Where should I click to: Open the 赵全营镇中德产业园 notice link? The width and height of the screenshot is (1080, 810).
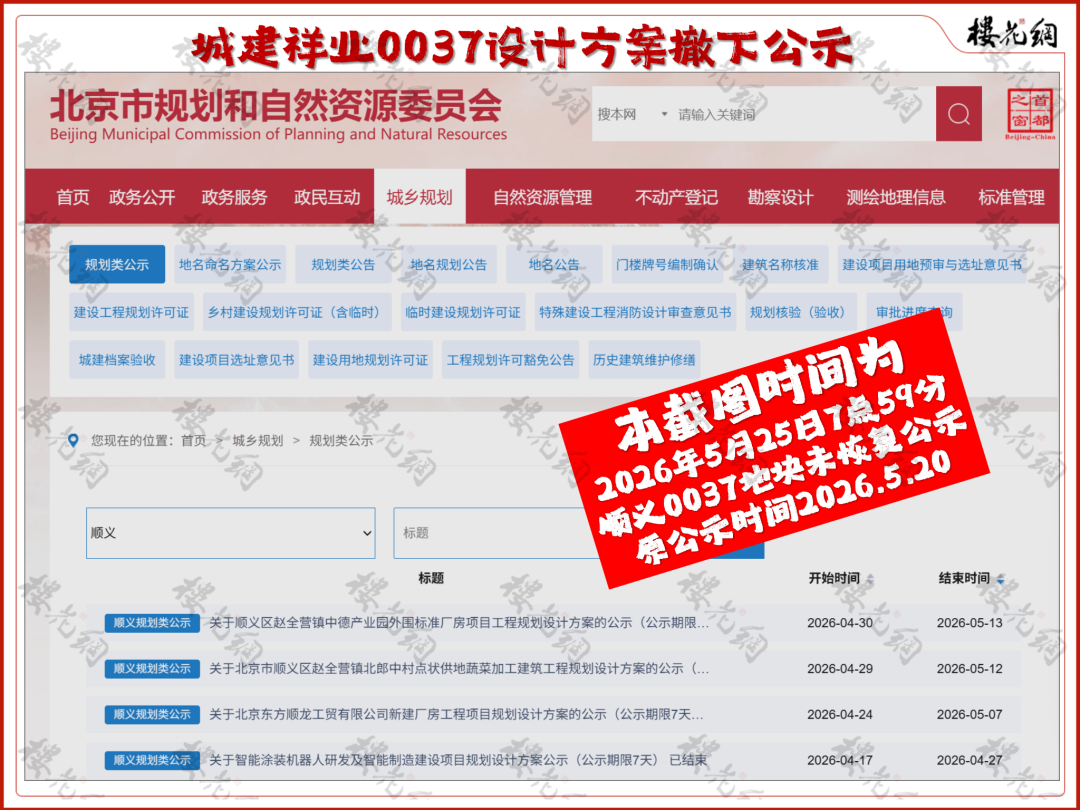(x=459, y=623)
